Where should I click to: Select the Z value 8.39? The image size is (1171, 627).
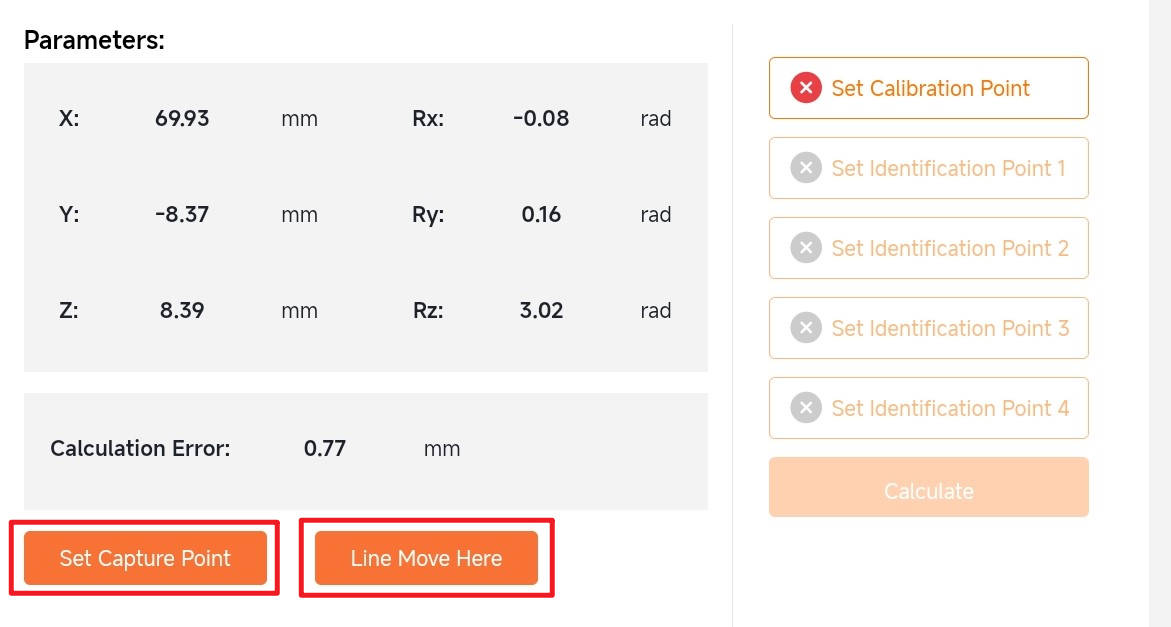[182, 311]
